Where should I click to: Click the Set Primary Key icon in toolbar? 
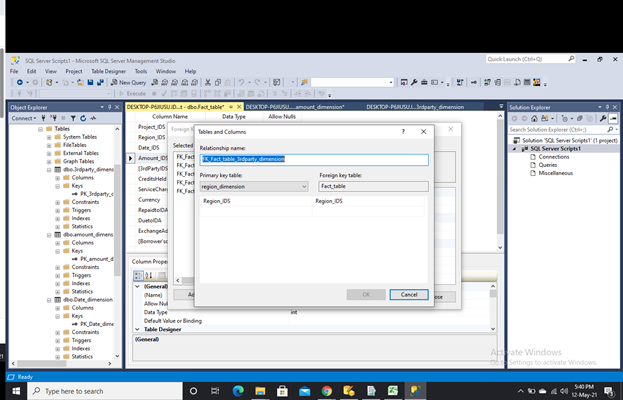point(474,82)
